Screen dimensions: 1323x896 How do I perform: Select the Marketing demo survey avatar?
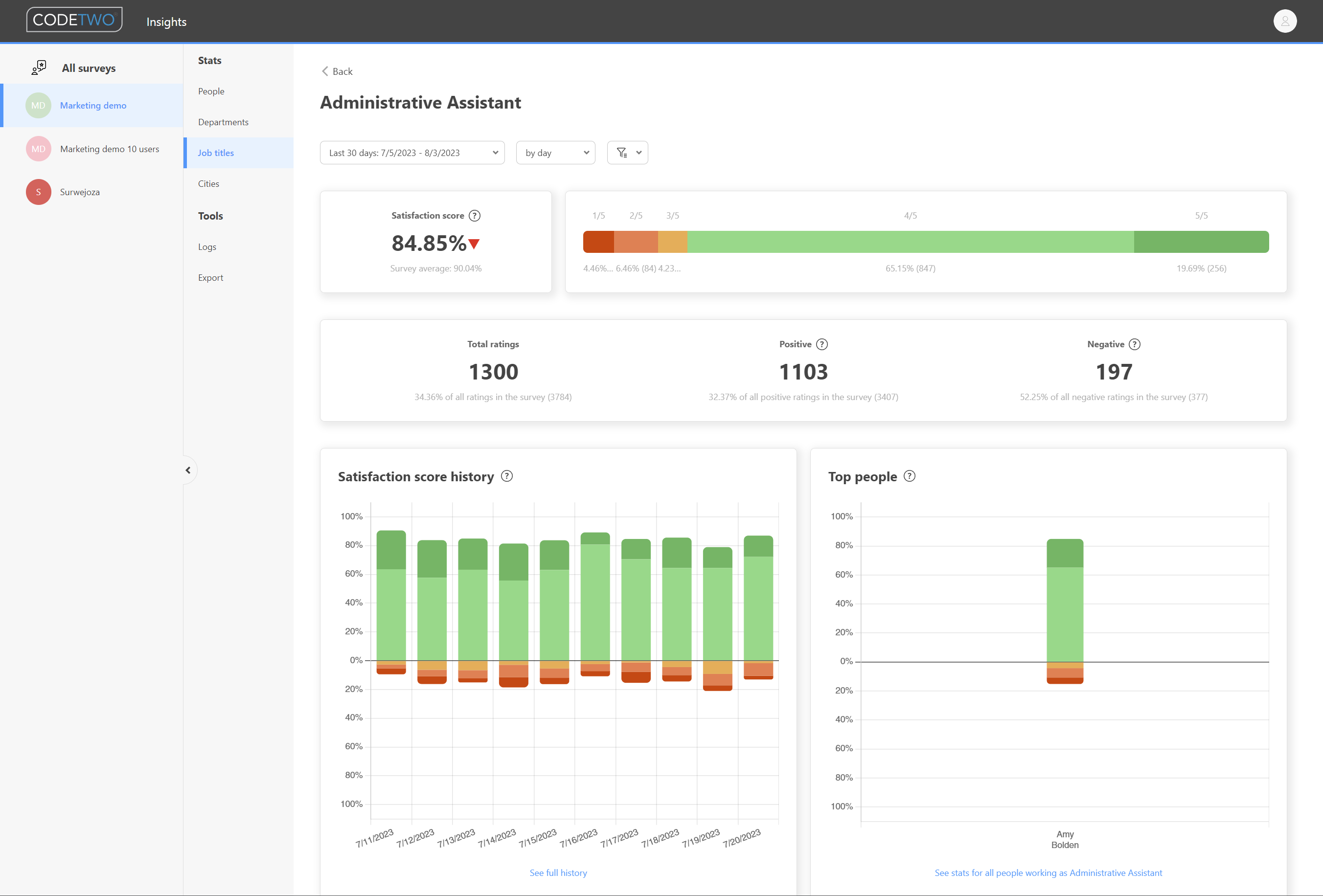click(38, 105)
